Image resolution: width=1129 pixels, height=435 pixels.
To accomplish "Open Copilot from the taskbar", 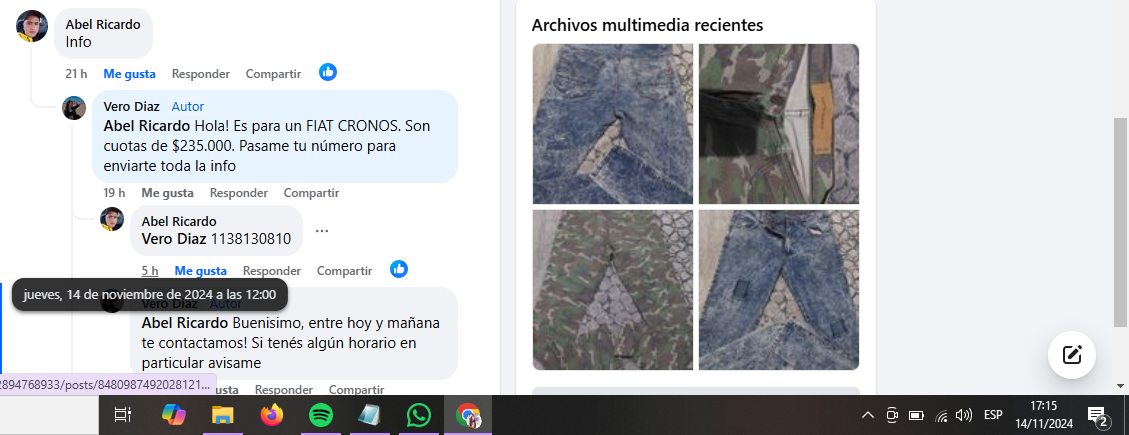I will [174, 415].
